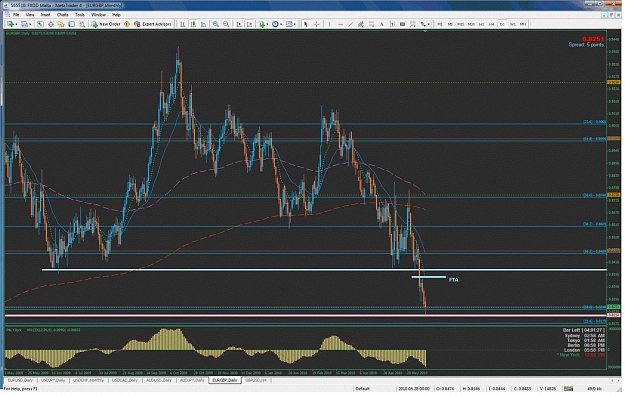Switch timeframe to M15
The image size is (625, 395).
click(x=460, y=24)
